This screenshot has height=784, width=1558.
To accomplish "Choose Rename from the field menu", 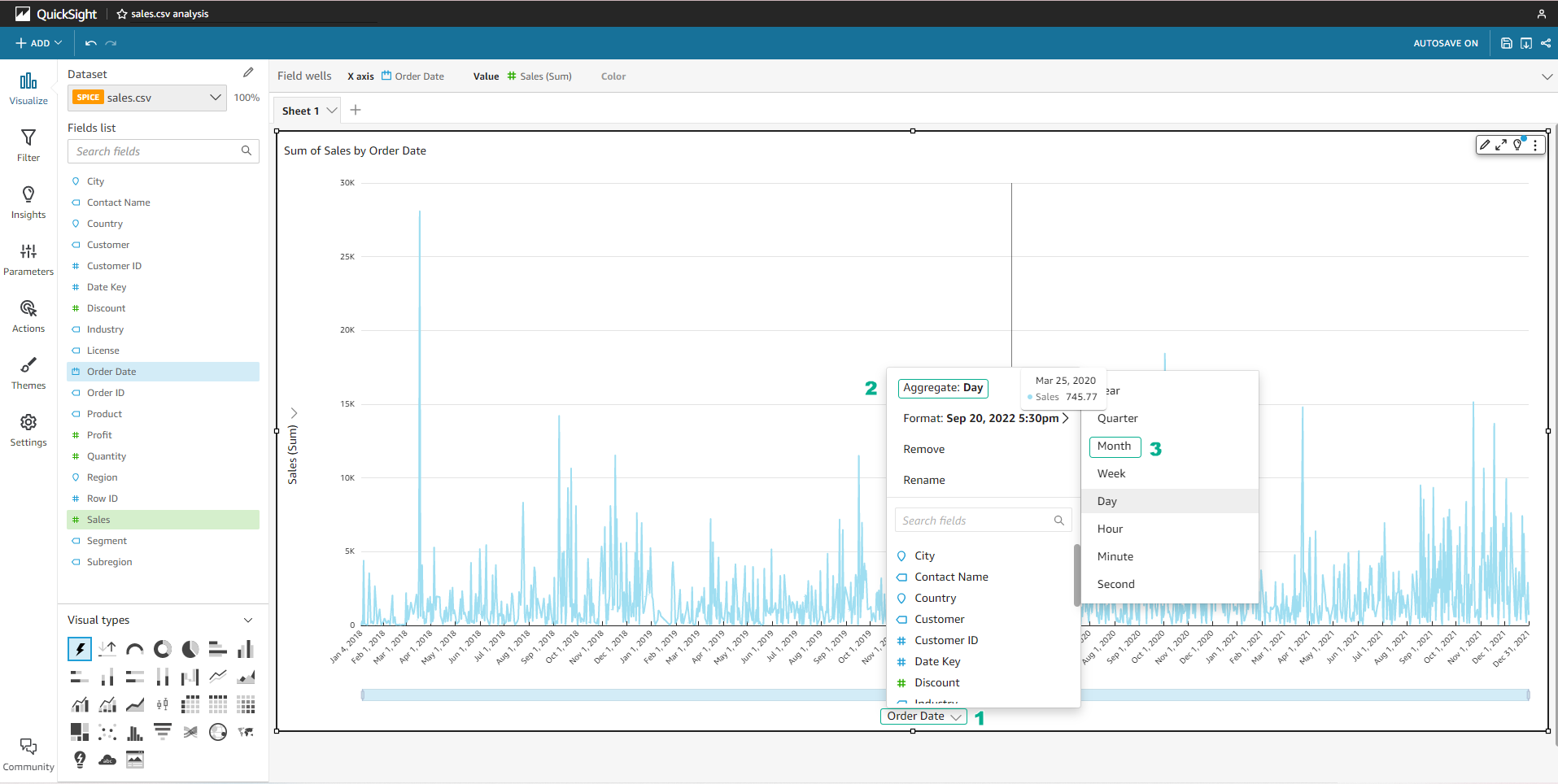I will click(923, 480).
